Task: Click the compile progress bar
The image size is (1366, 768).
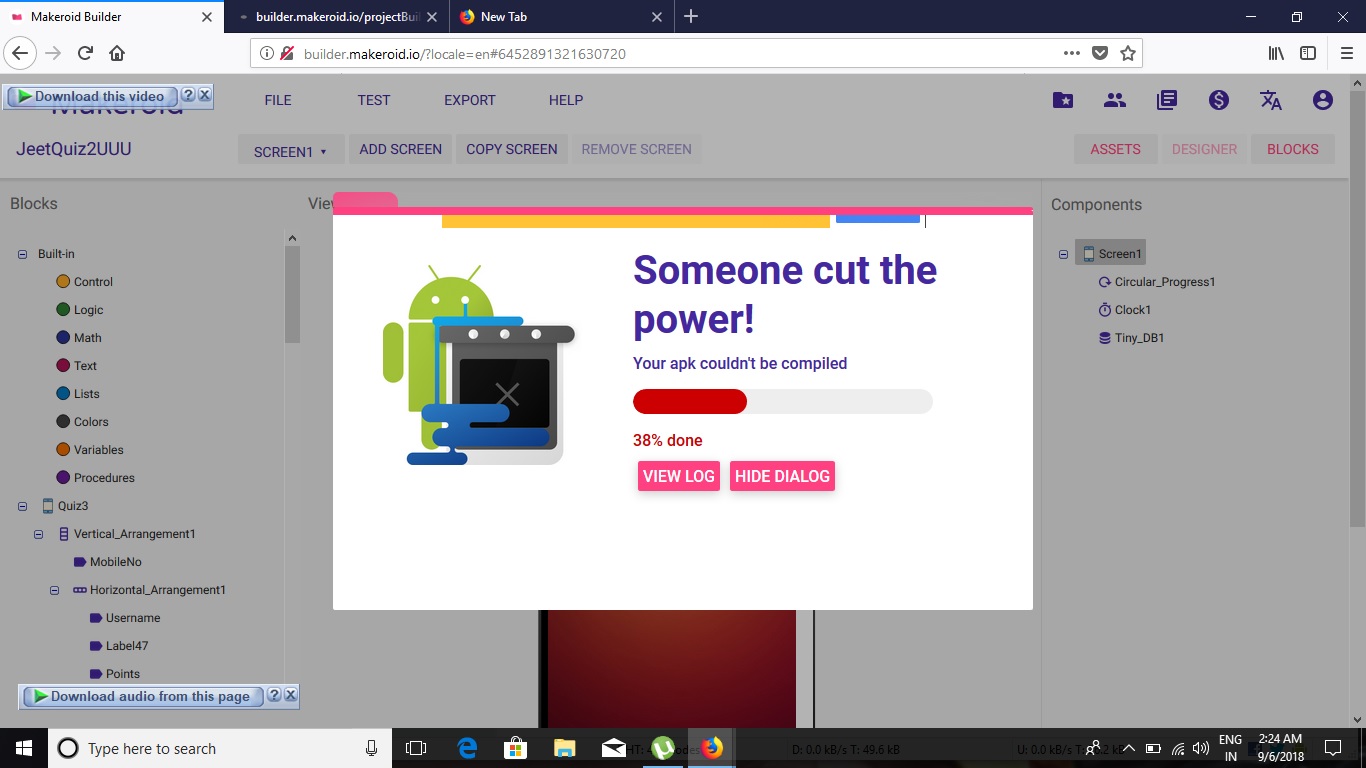Action: point(783,401)
